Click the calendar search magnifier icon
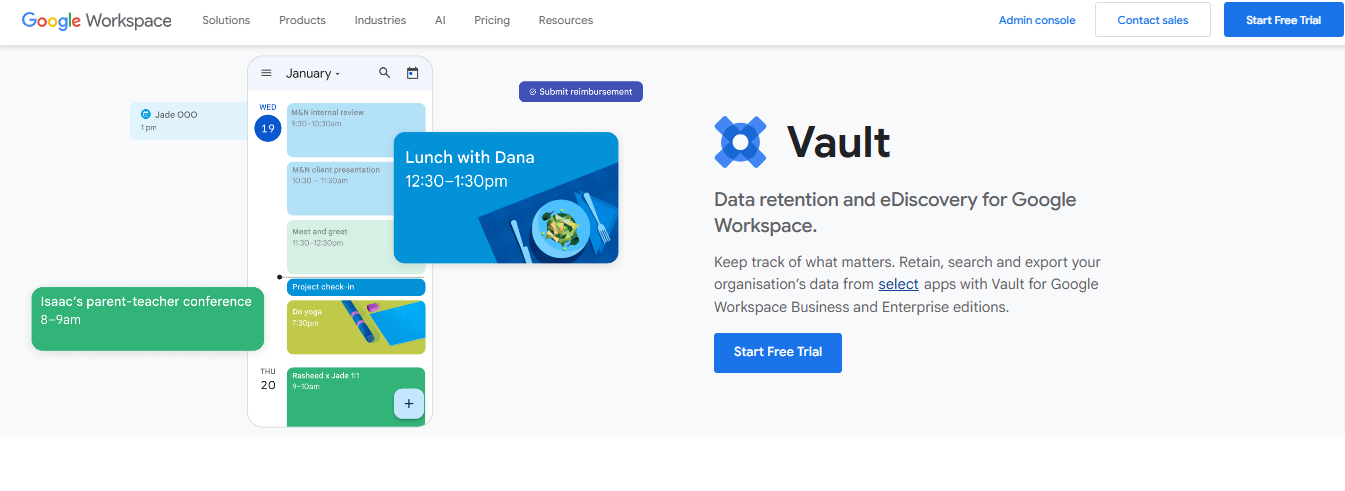 tap(385, 73)
